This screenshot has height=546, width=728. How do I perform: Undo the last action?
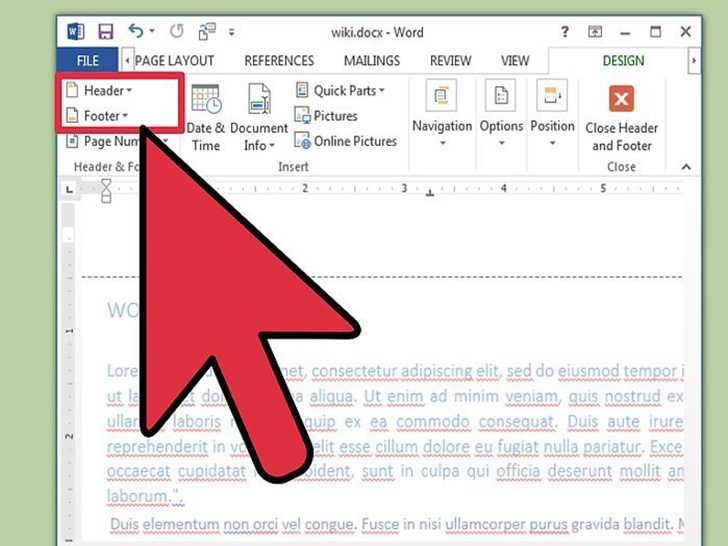(136, 32)
